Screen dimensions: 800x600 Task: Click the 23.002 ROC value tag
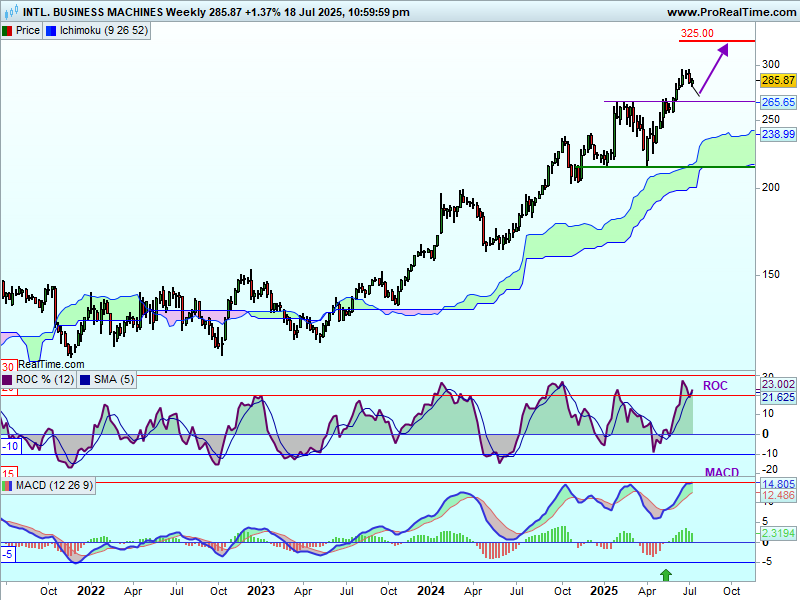pyautogui.click(x=778, y=385)
